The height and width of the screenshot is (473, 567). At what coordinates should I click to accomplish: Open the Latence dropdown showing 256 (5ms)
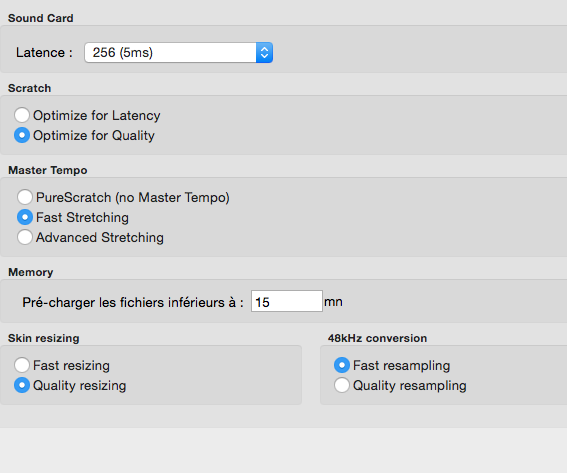tap(179, 53)
